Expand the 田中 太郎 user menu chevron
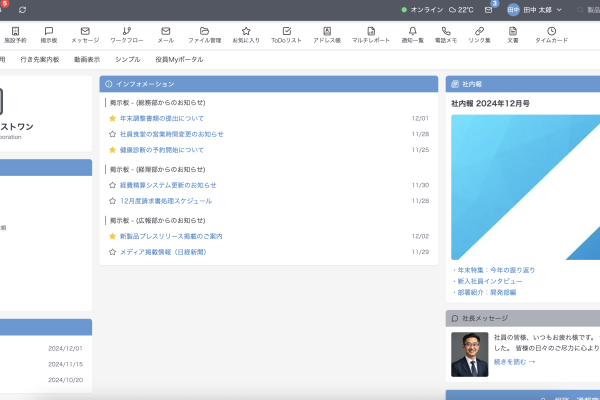This screenshot has height=400, width=600. [x=559, y=10]
